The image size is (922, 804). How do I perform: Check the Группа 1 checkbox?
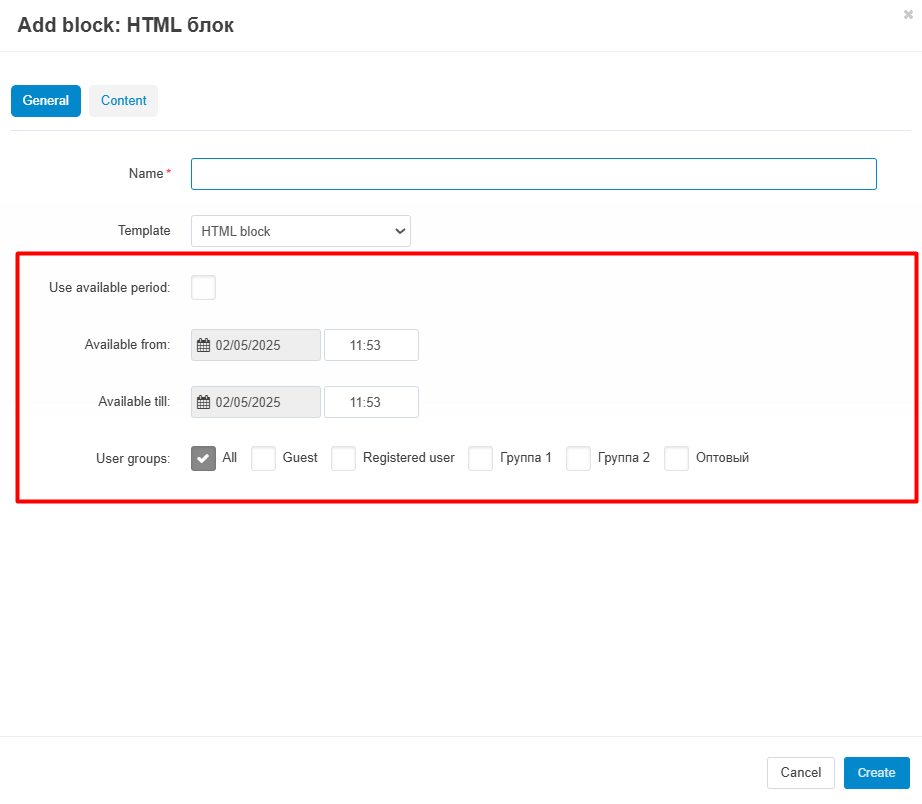pyautogui.click(x=480, y=459)
